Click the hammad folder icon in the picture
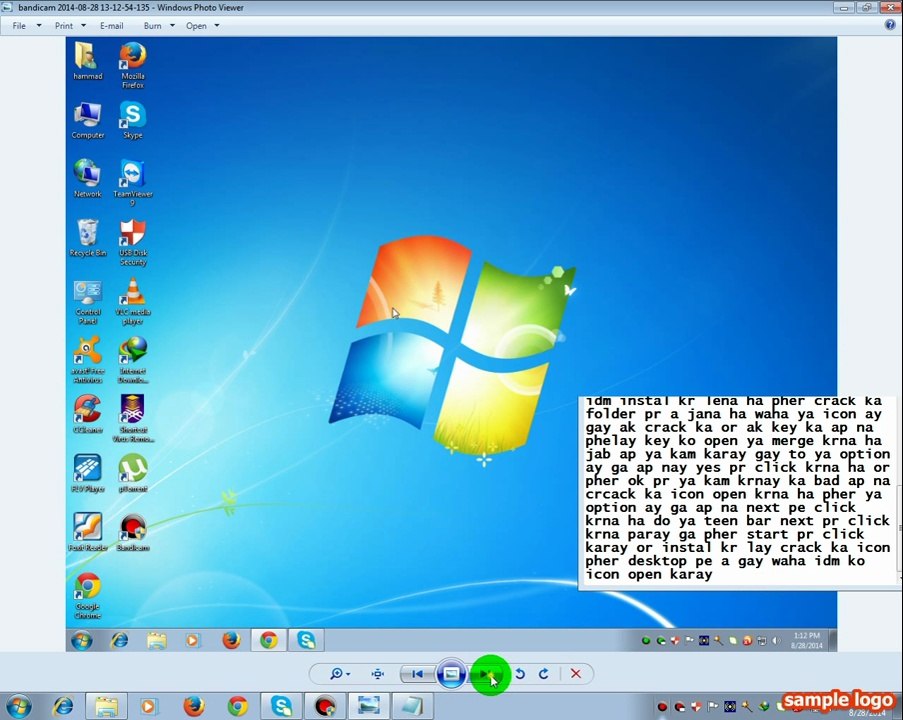 pyautogui.click(x=88, y=62)
